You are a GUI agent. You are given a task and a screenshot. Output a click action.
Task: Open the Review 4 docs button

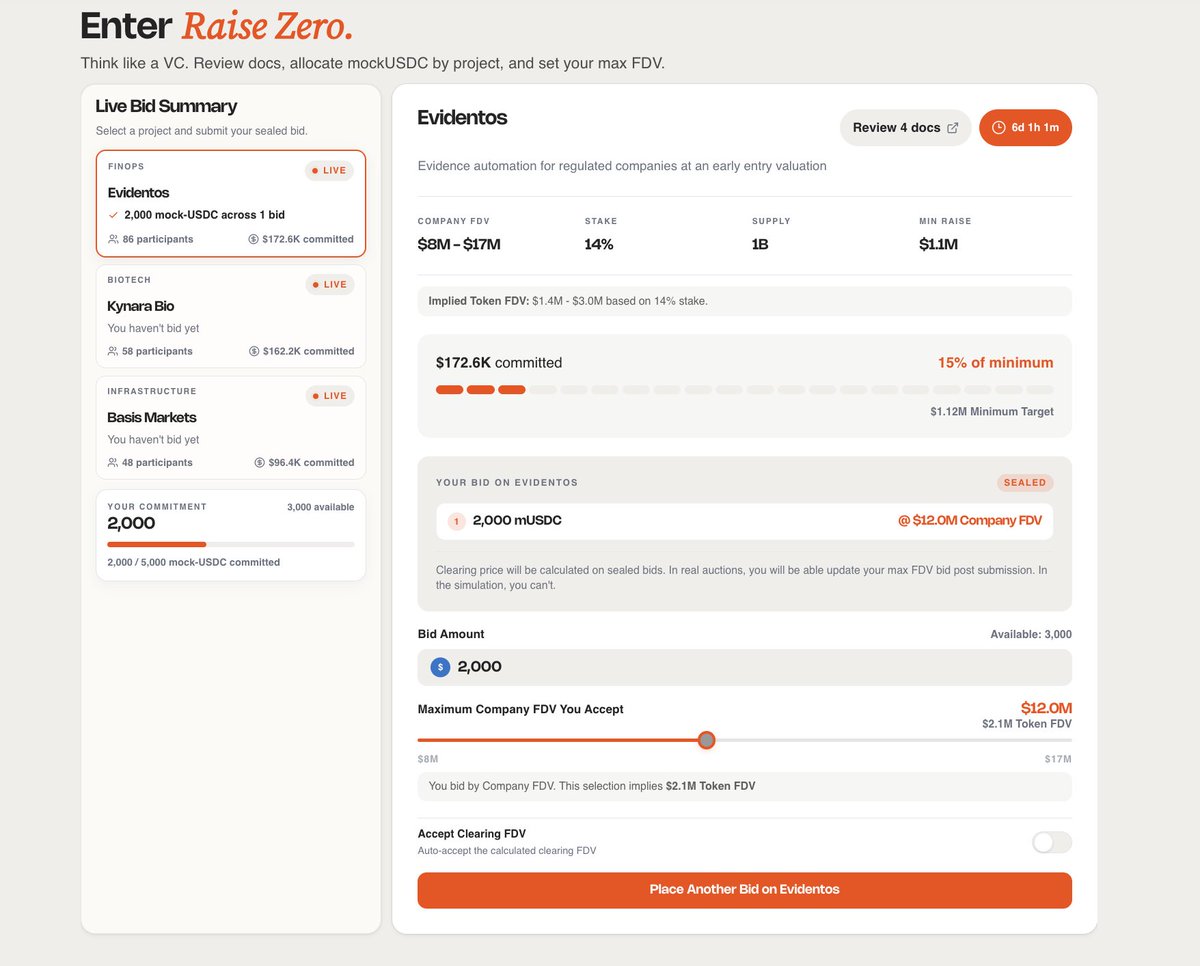[906, 128]
